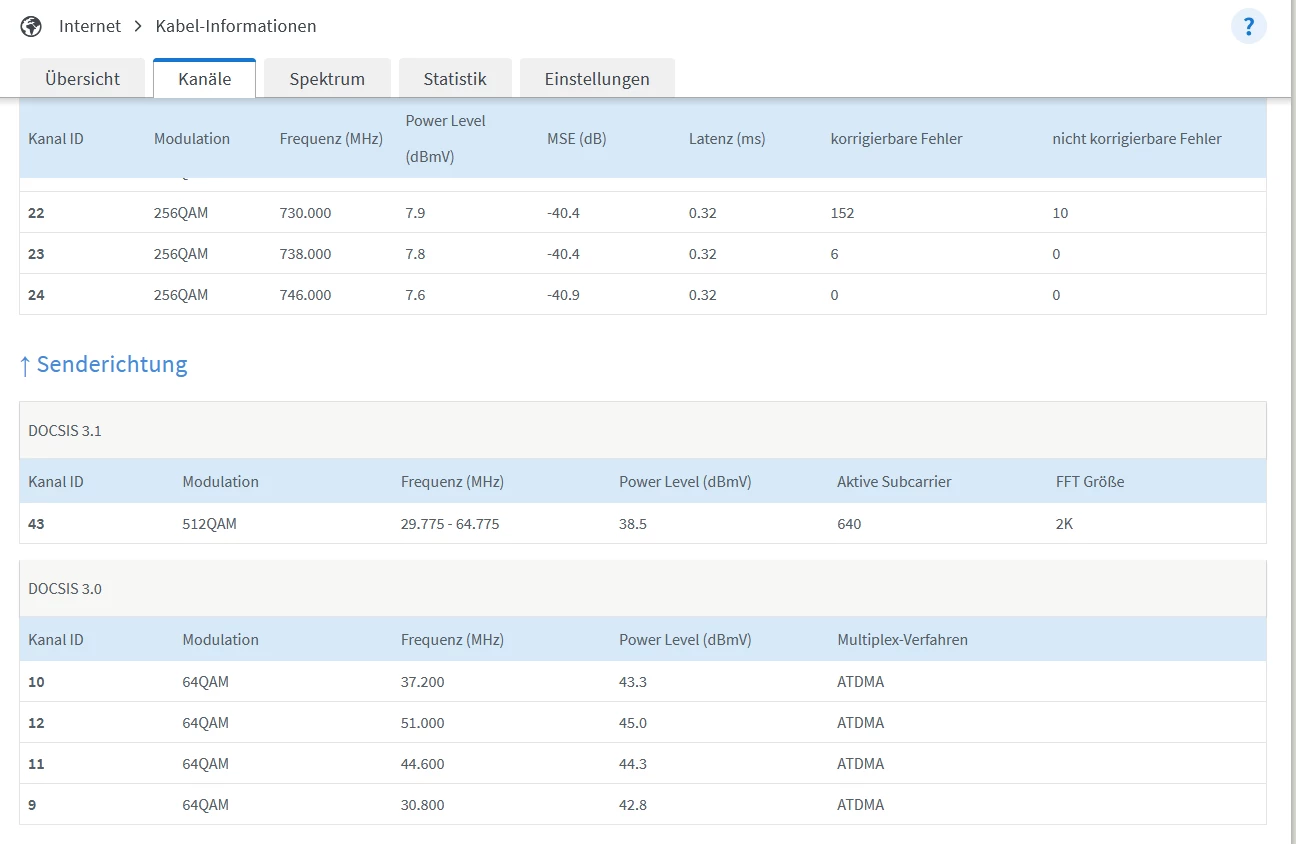1296x844 pixels.
Task: Click the Internet breadcrumb link
Action: [x=90, y=26]
